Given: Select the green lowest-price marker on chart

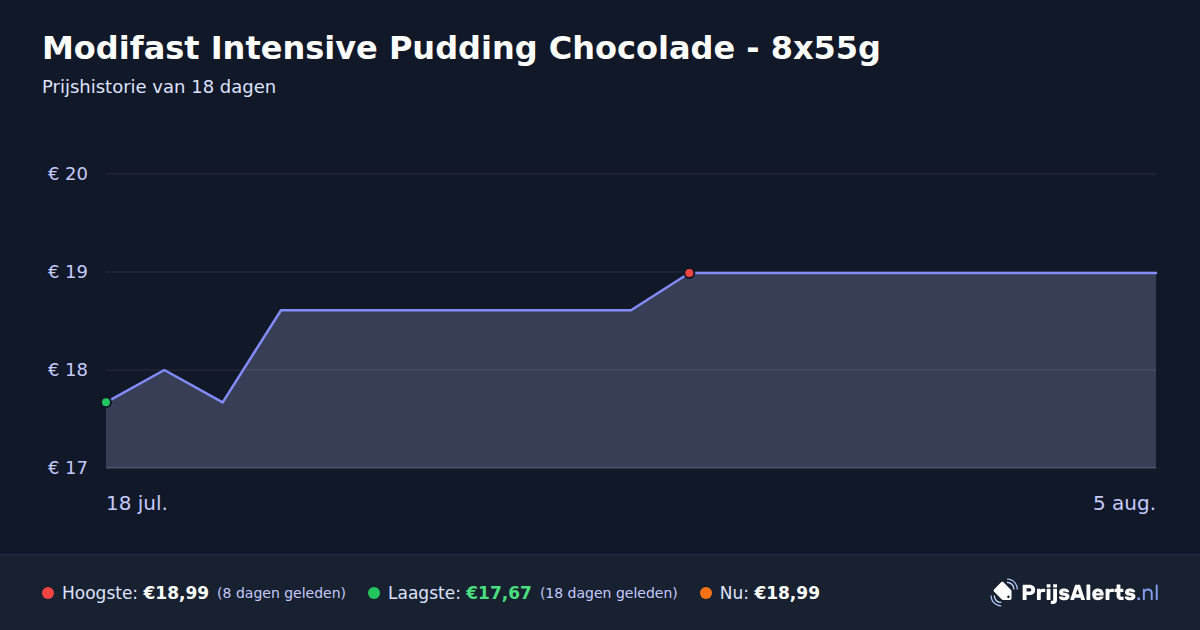Looking at the screenshot, I should (x=106, y=402).
